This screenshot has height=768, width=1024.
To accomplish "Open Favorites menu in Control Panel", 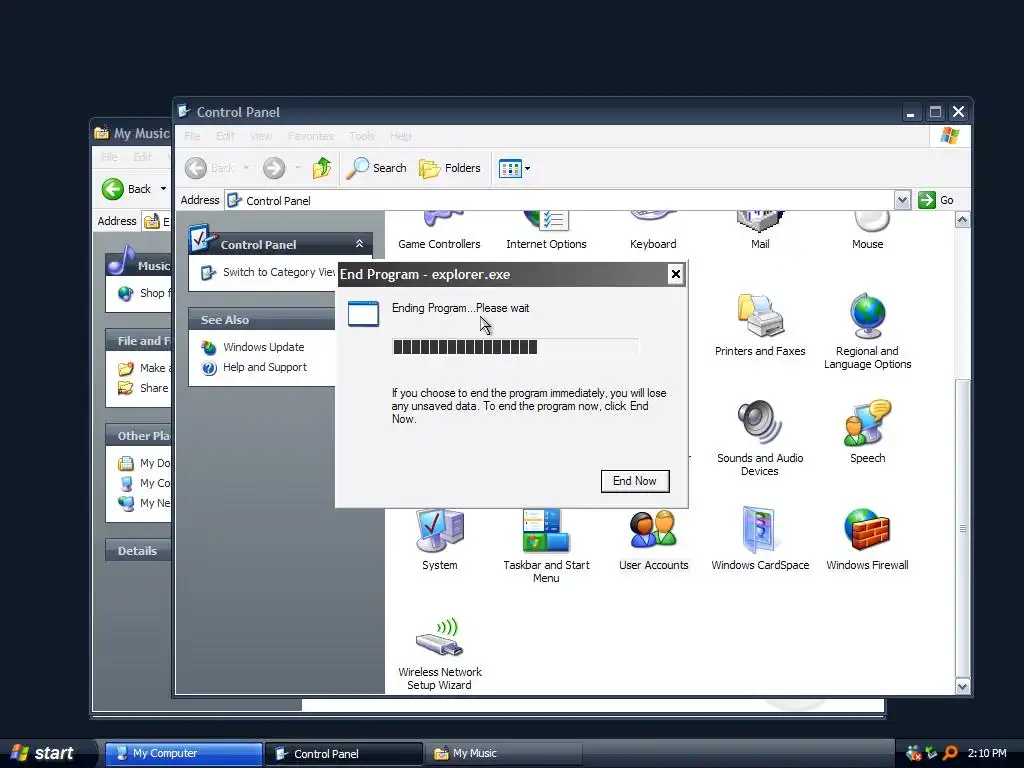I will coord(311,136).
